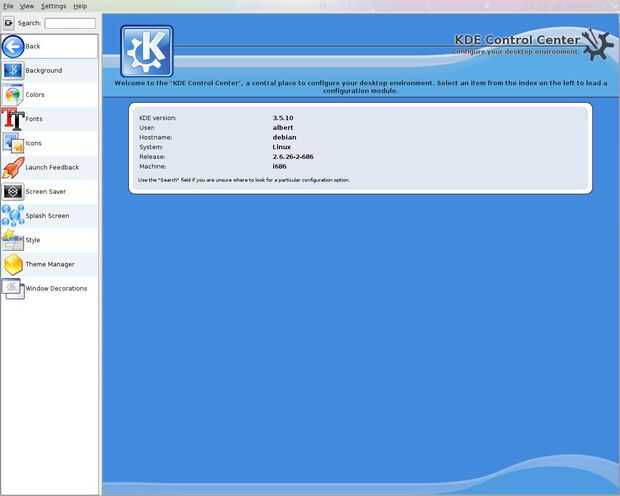Open the Theme Manager icon
Viewport: 620px width, 496px height.
click(13, 264)
